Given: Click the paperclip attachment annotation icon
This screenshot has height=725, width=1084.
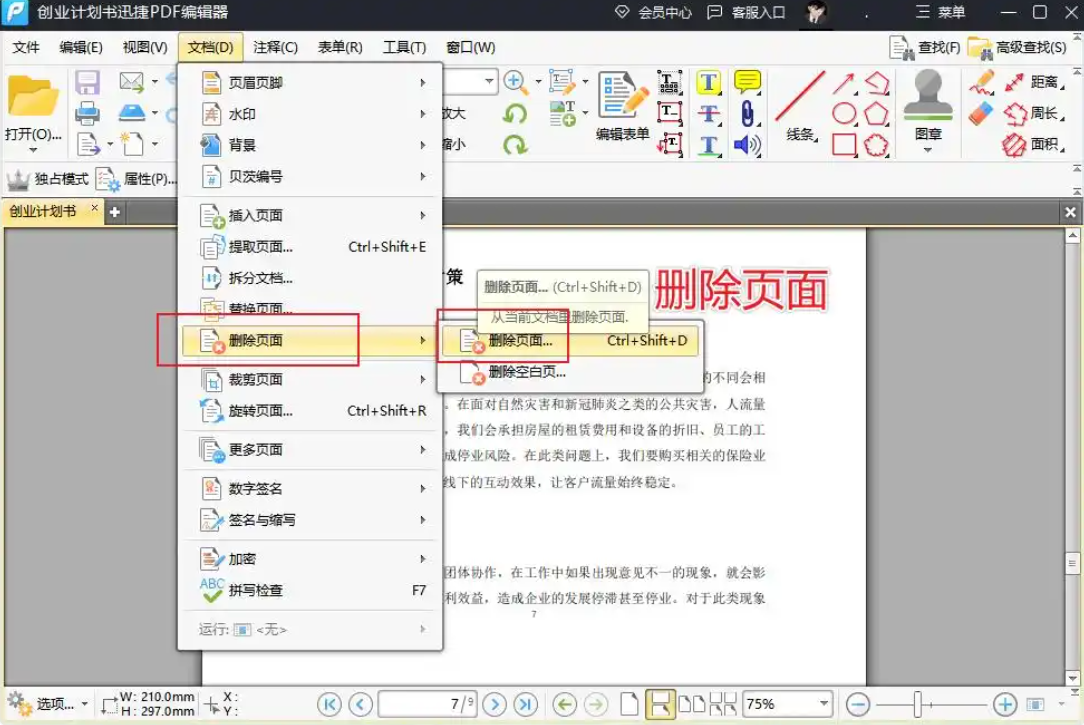Looking at the screenshot, I should [x=748, y=113].
